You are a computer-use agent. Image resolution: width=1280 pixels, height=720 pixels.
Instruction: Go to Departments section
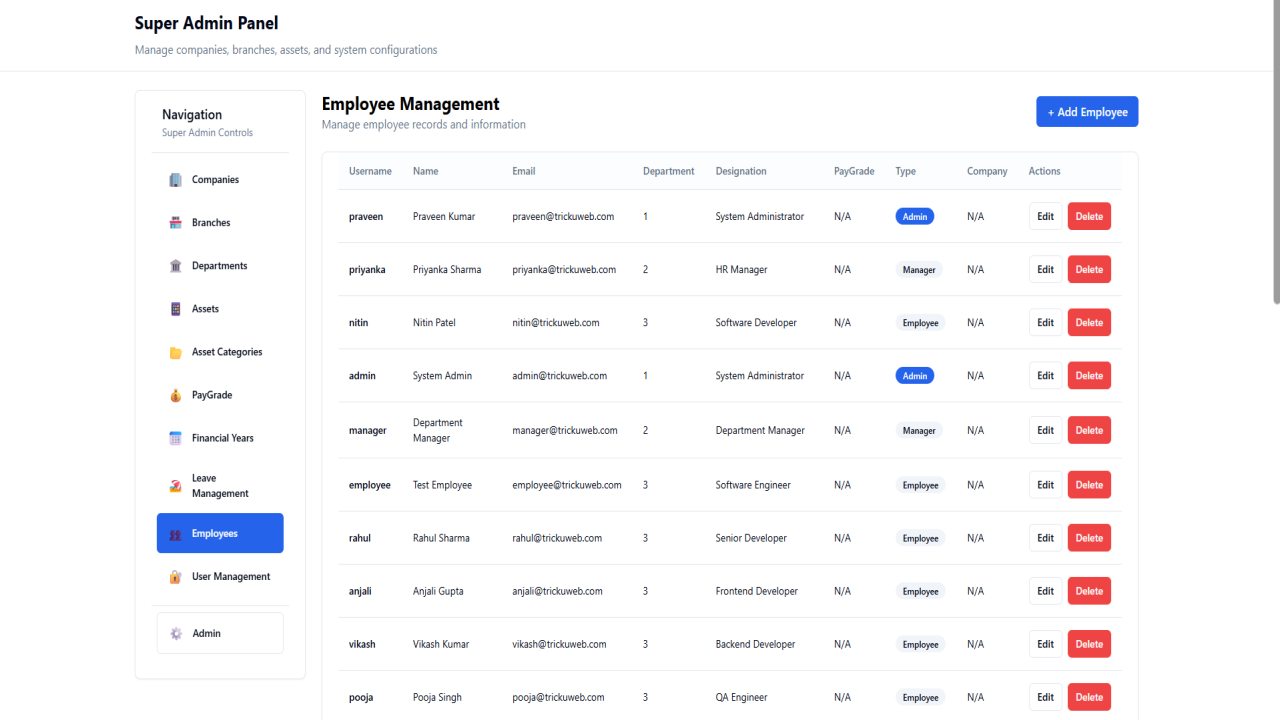point(220,266)
